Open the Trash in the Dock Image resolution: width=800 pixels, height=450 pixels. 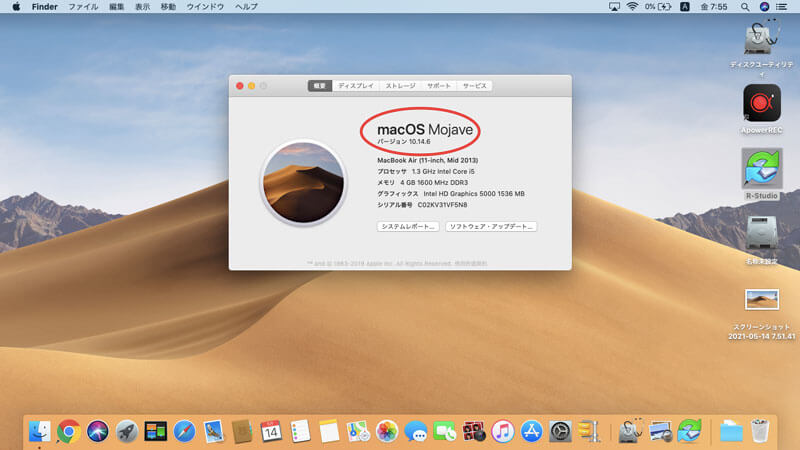coord(760,432)
